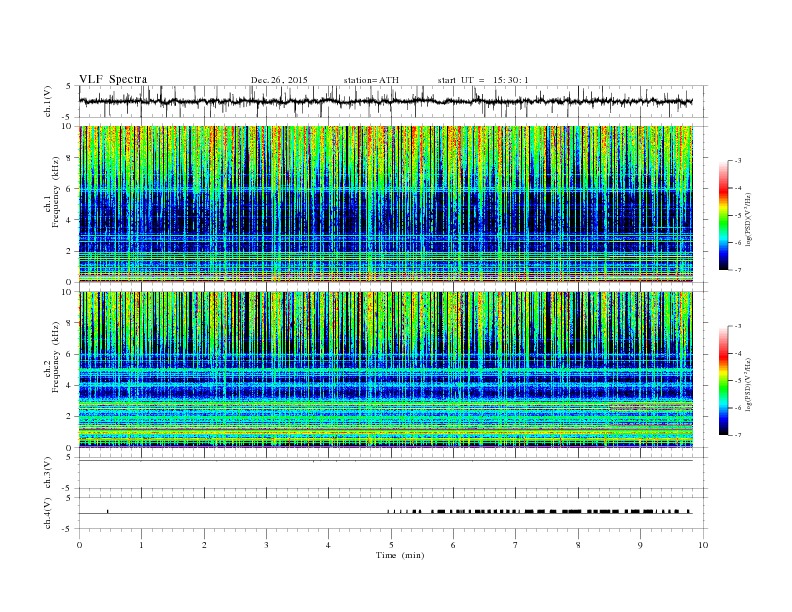Select the lower log(PSD)(V²/Hz) colorbar label

747,384
